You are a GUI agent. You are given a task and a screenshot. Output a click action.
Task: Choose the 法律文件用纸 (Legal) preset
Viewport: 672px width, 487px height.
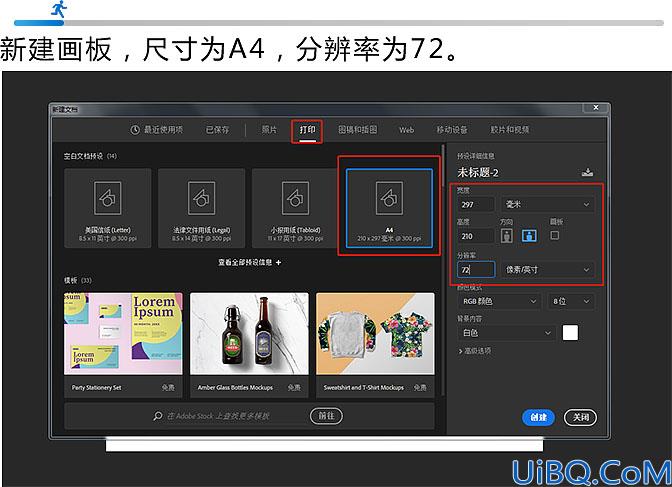(201, 208)
